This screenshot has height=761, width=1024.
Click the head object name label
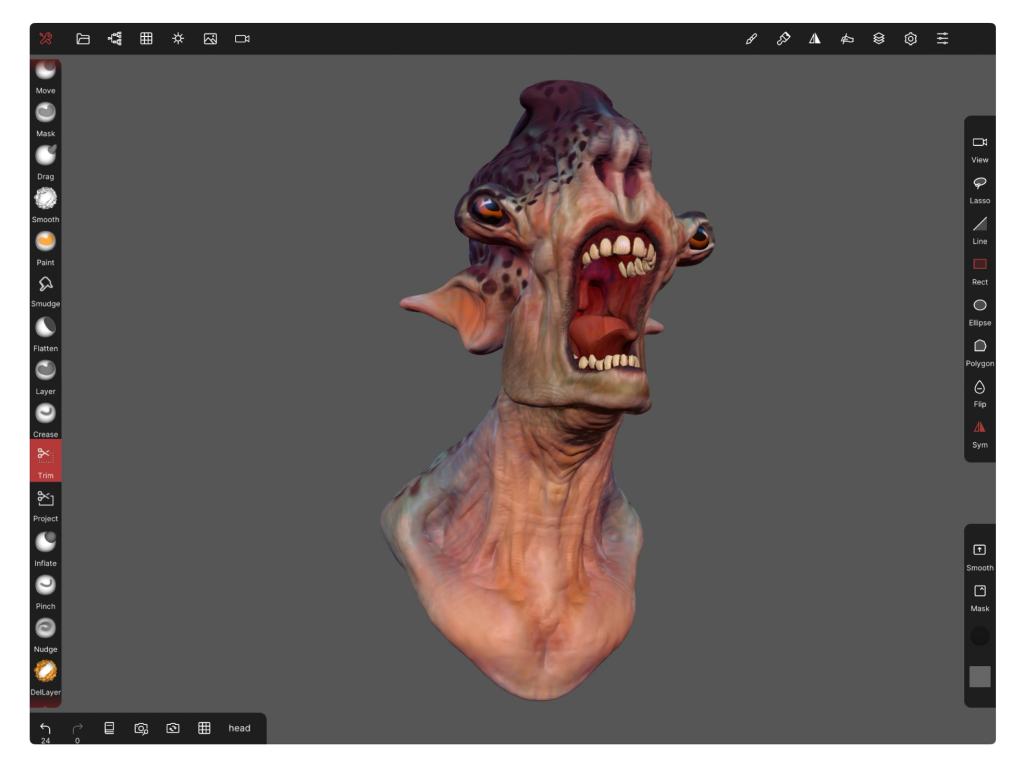(x=239, y=728)
